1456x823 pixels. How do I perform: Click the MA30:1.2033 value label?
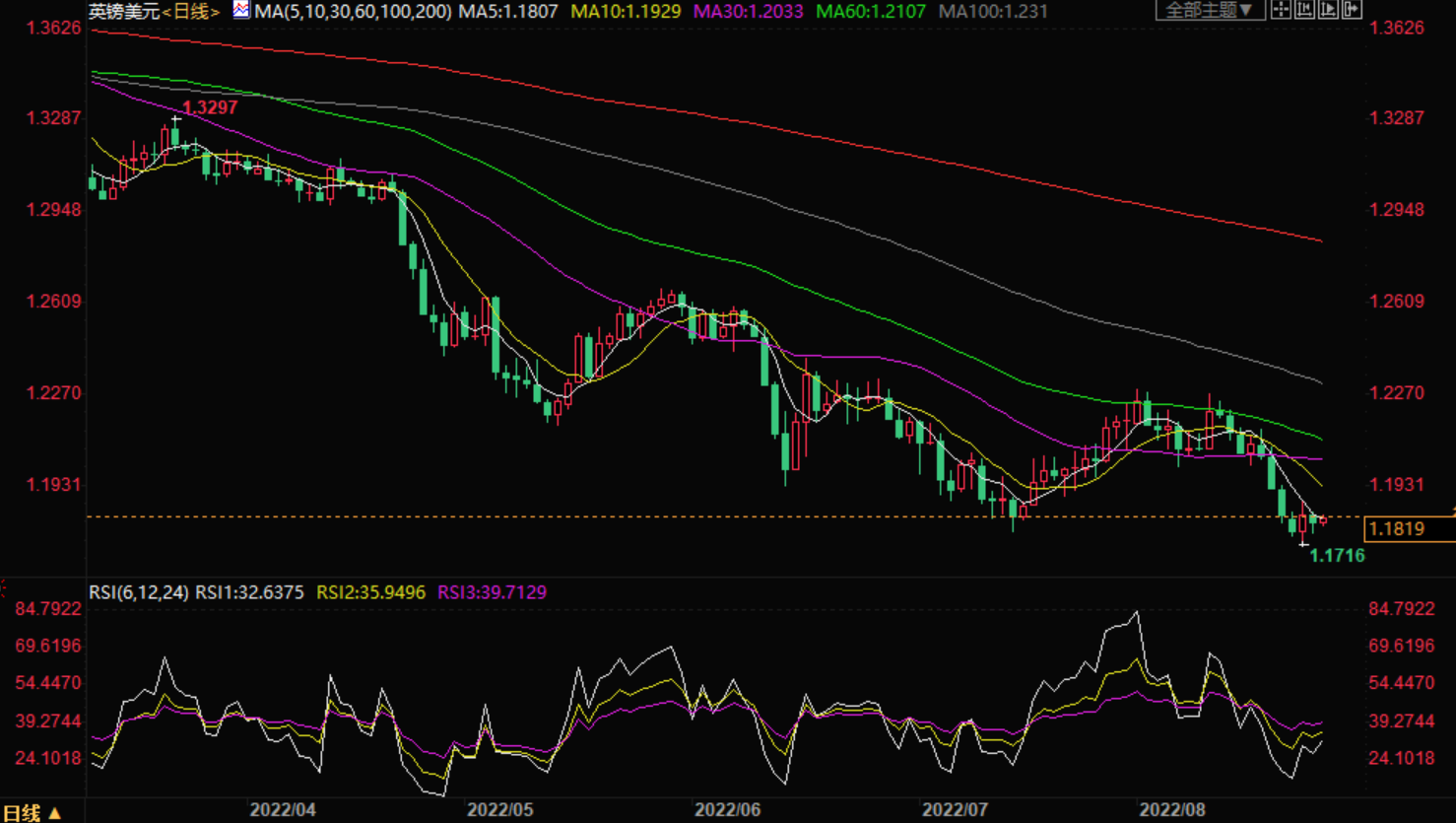point(748,12)
